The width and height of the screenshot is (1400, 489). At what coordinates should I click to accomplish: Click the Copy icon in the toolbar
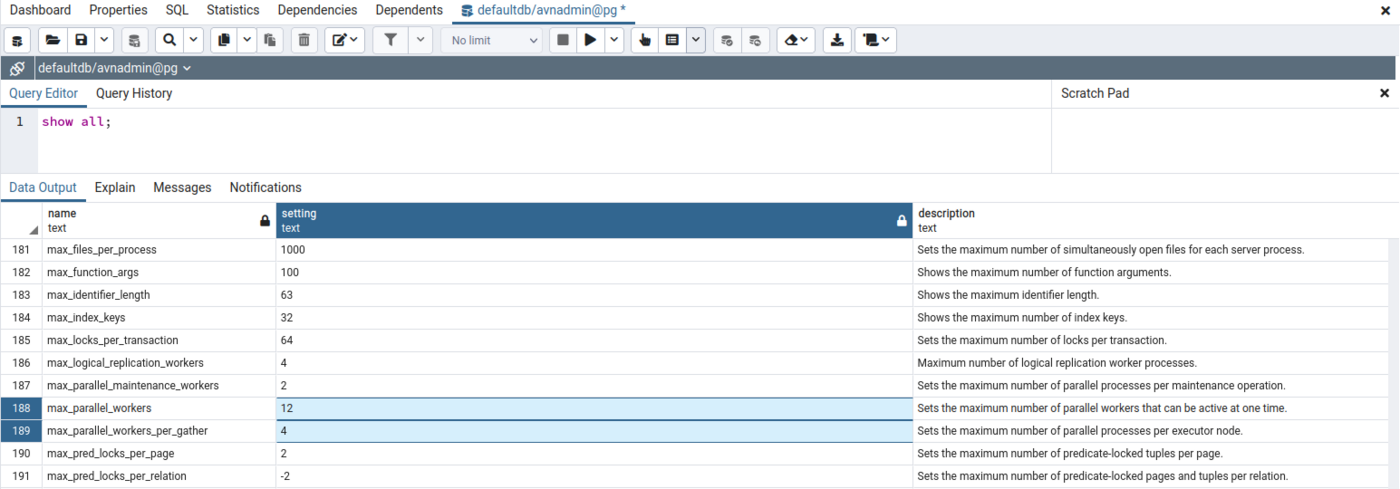[224, 40]
